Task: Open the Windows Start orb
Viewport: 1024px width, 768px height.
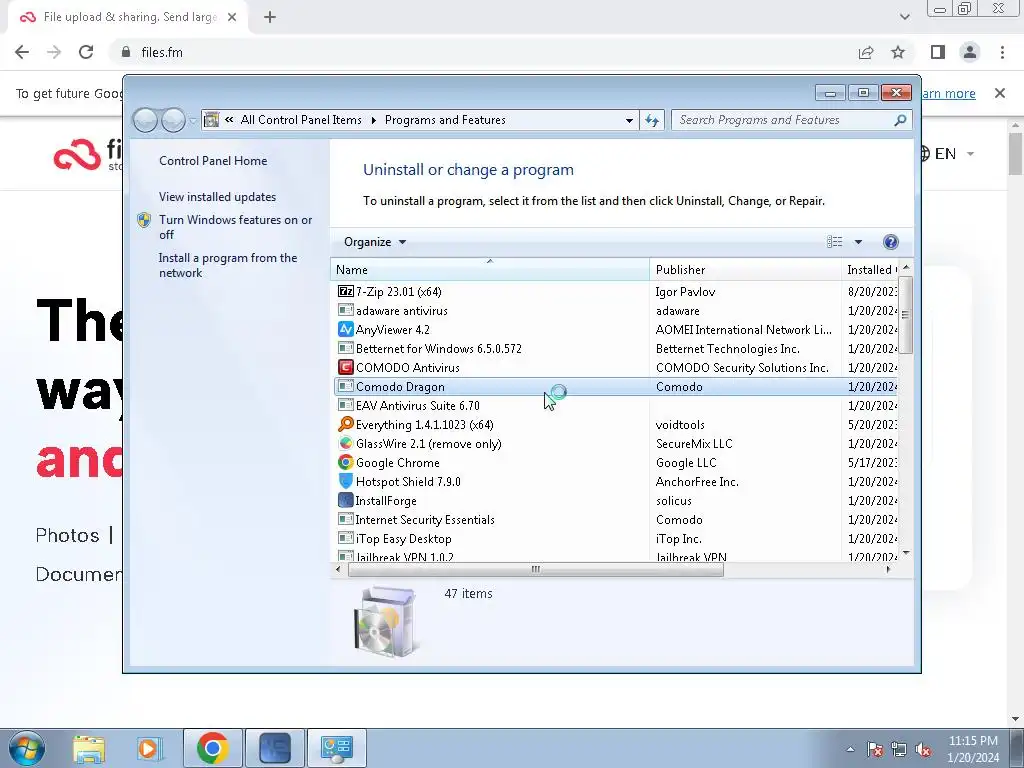Action: tap(27, 748)
